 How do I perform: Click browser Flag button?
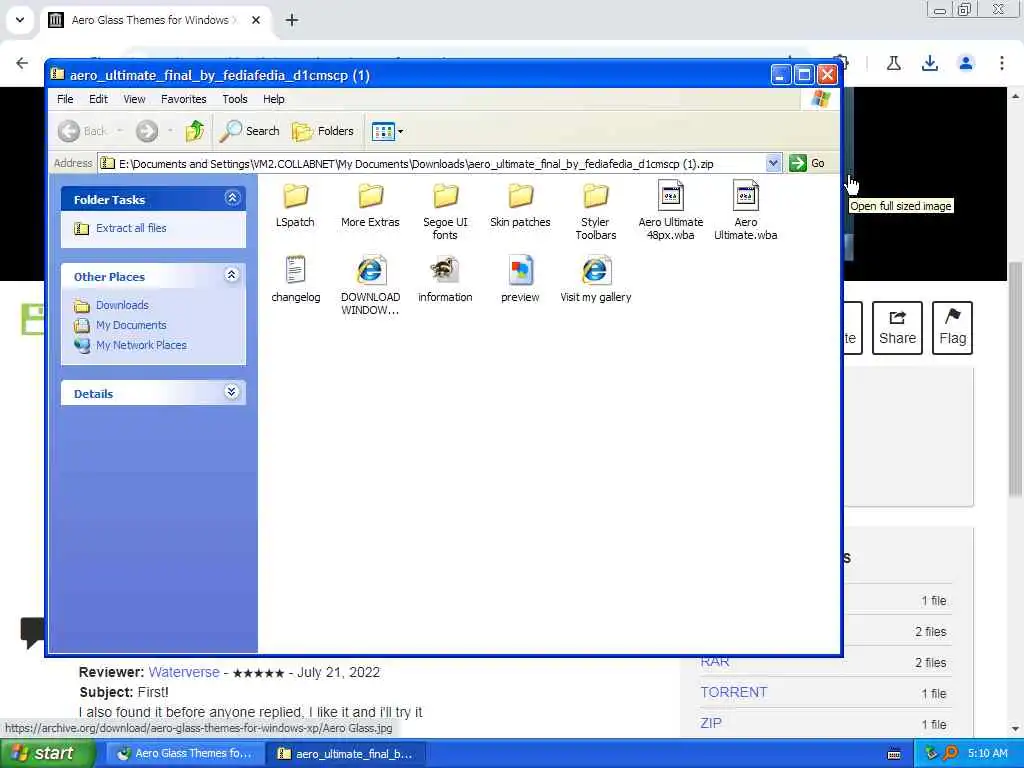point(952,328)
